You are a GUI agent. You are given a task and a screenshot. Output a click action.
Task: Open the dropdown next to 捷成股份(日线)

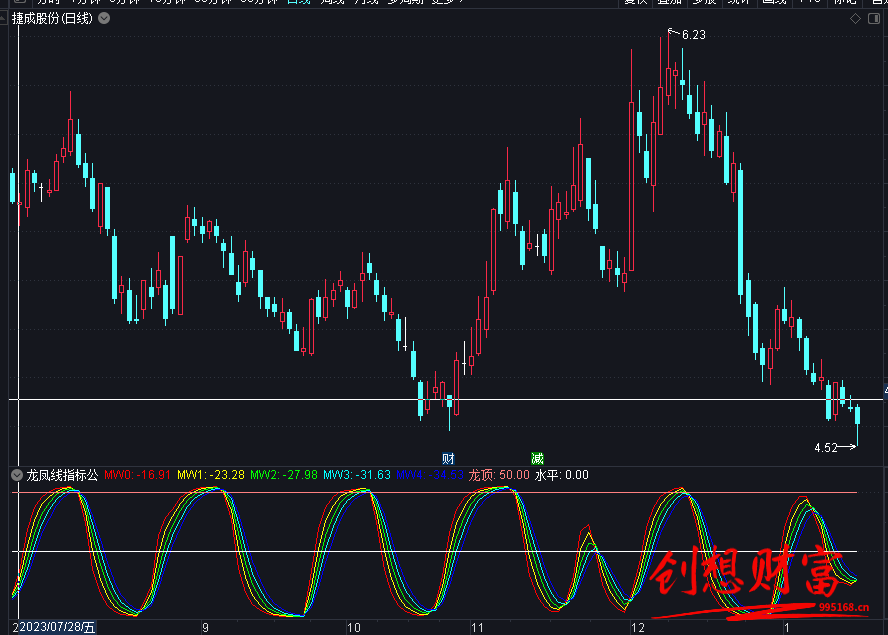tap(104, 19)
